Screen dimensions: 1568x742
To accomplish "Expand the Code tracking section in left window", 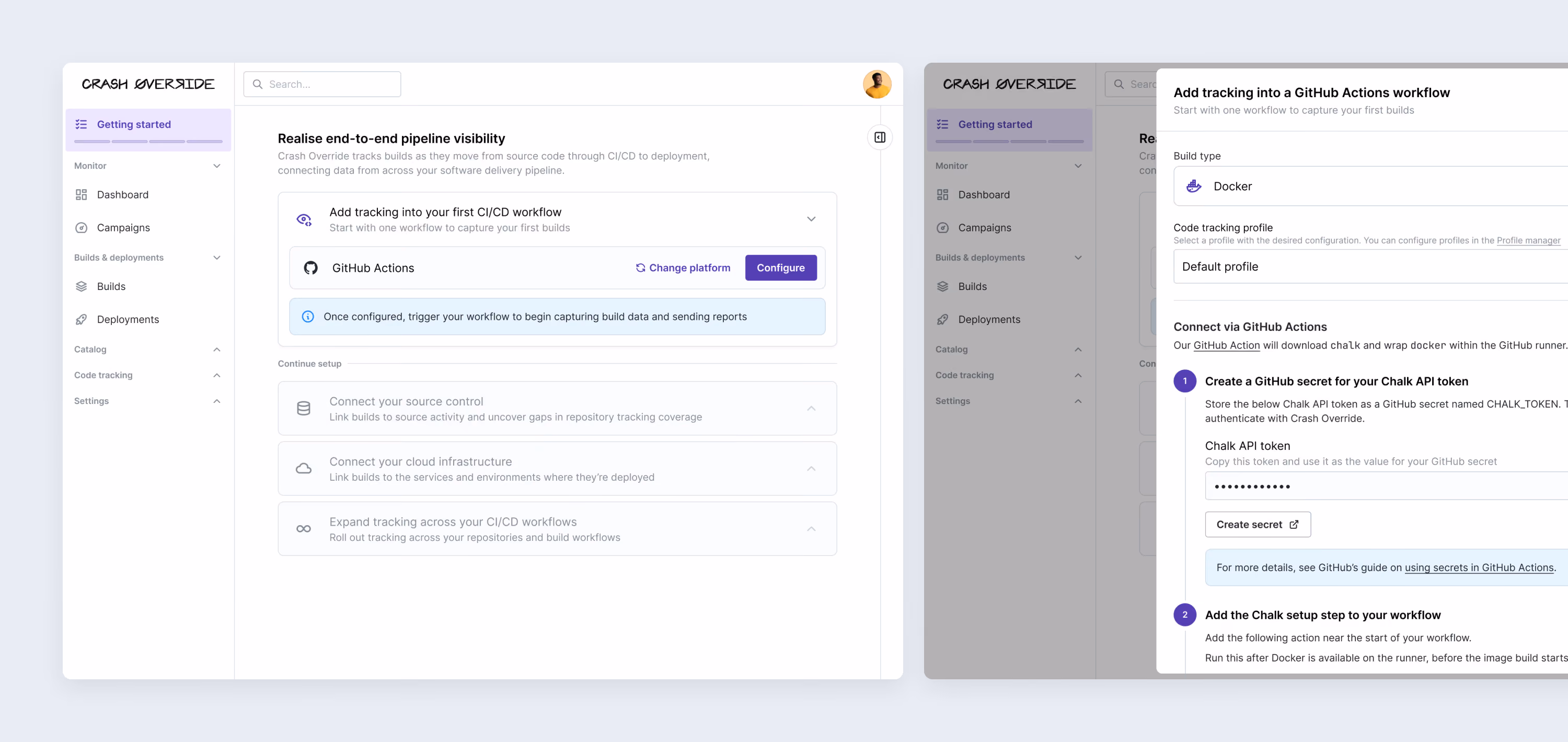I will pyautogui.click(x=217, y=375).
